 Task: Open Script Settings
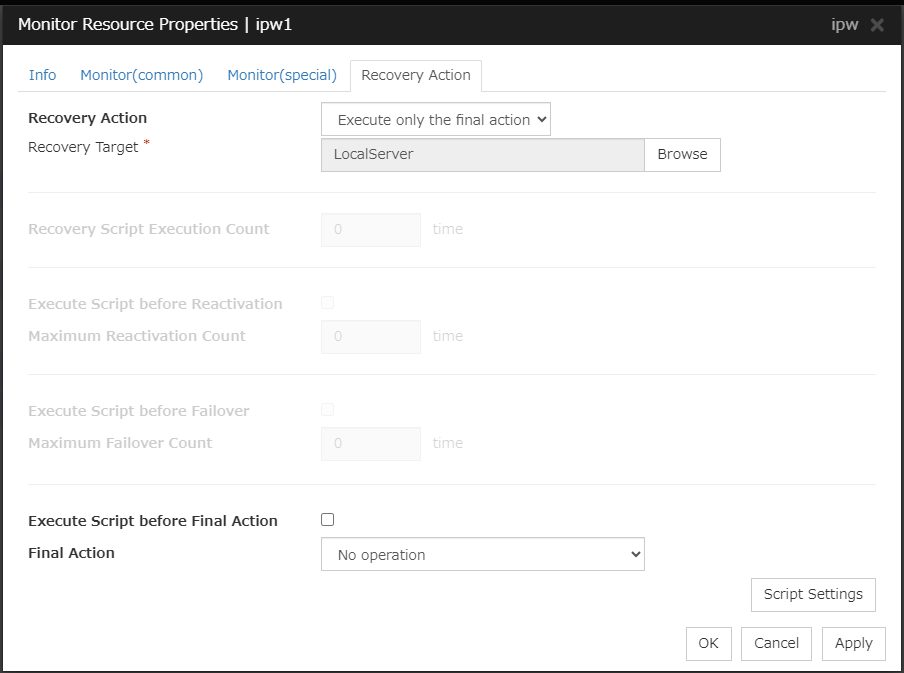point(812,594)
